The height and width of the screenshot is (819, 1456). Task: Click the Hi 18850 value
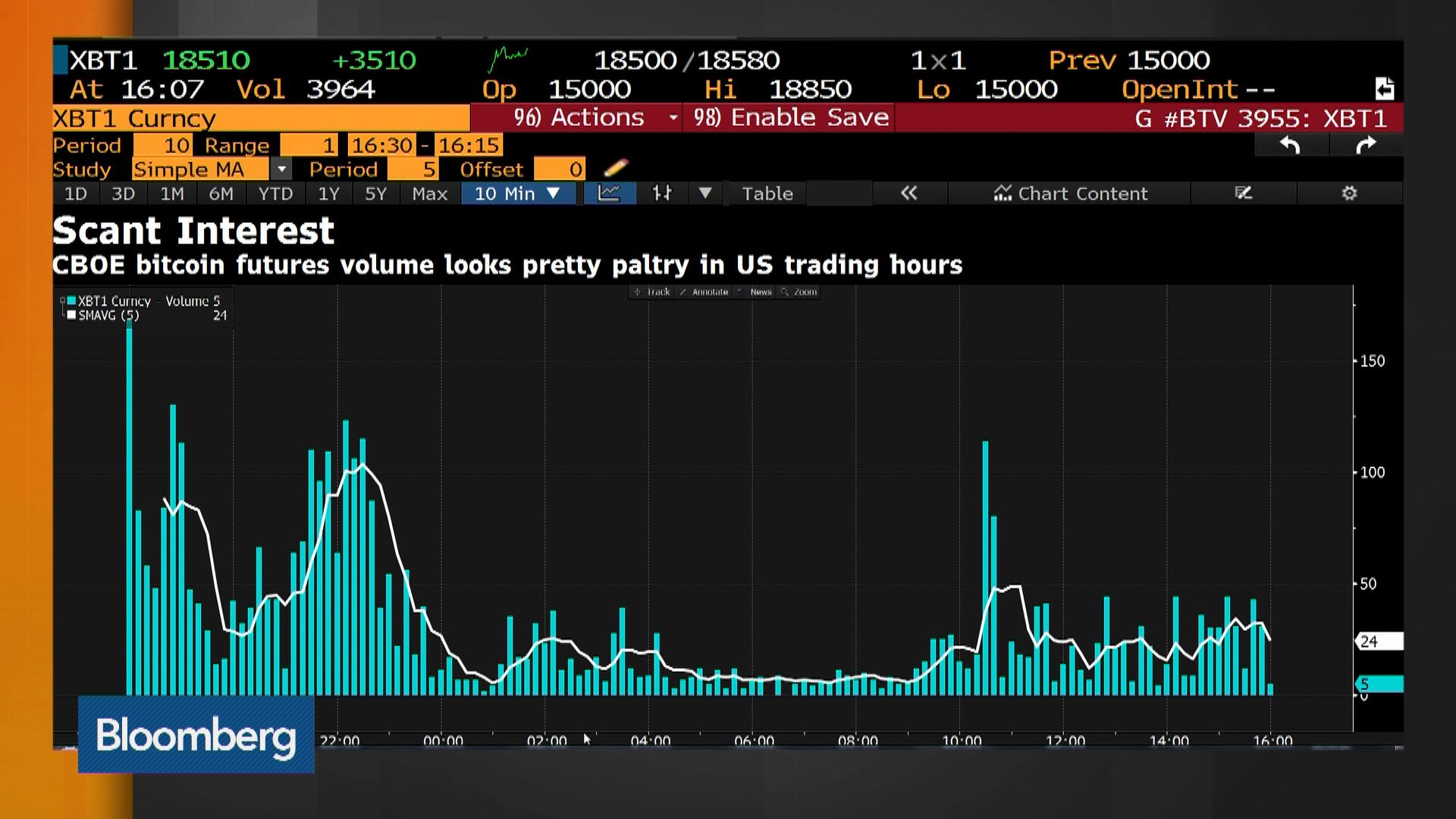810,89
